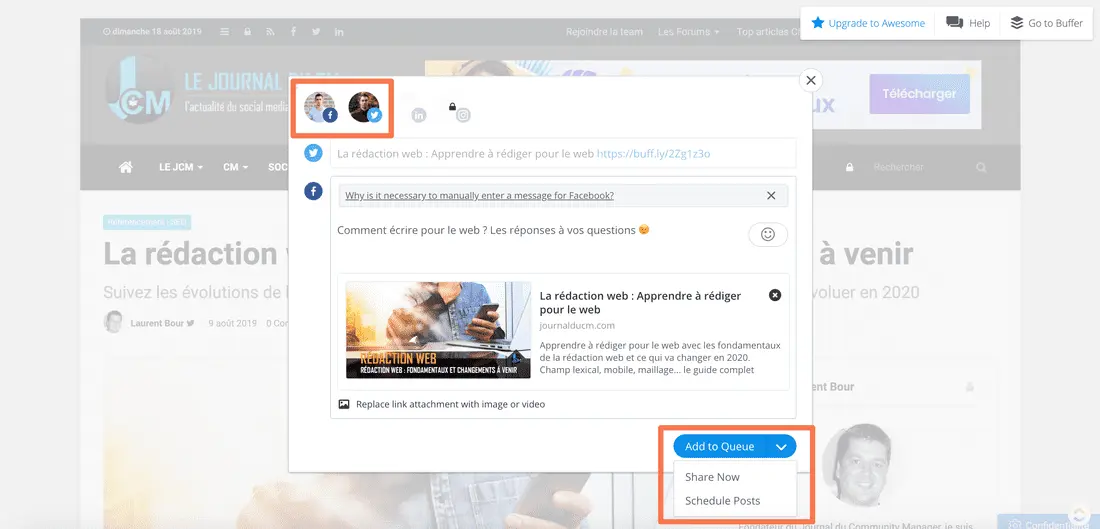Click the Twitter message text field

click(x=563, y=153)
